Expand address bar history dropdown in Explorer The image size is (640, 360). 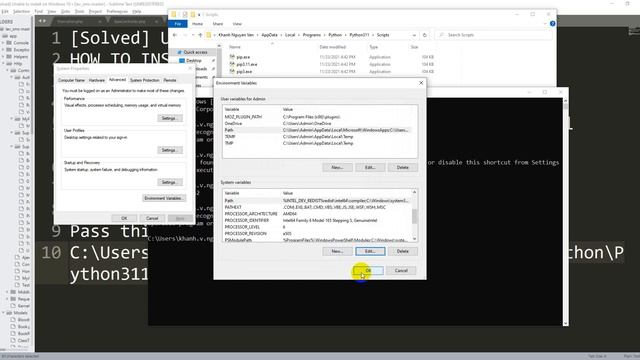pyautogui.click(x=414, y=35)
